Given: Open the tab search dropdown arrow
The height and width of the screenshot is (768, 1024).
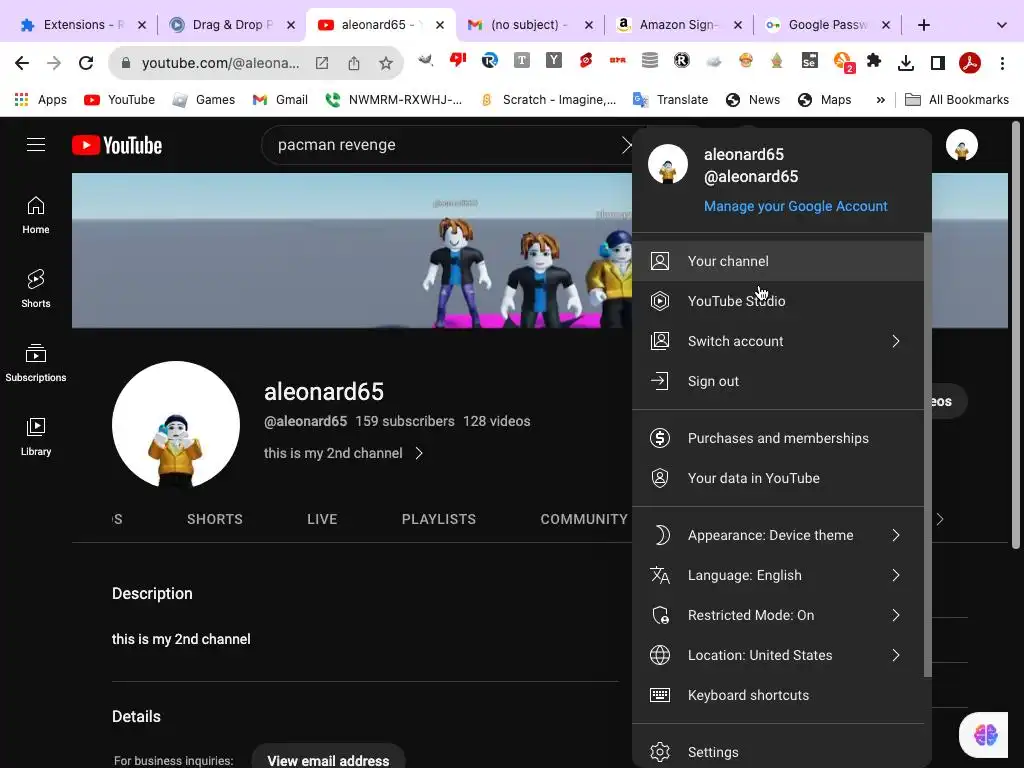Looking at the screenshot, I should click(1001, 25).
